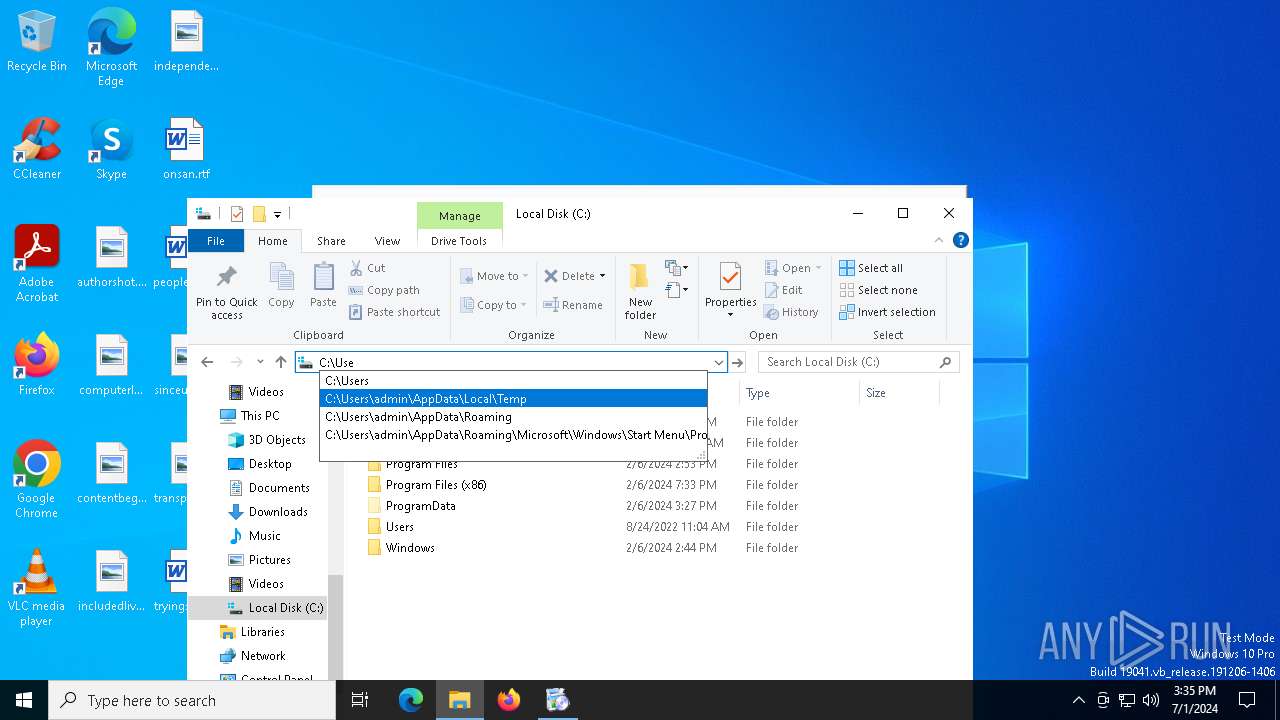Click the Task View taskbar button

tap(360, 700)
